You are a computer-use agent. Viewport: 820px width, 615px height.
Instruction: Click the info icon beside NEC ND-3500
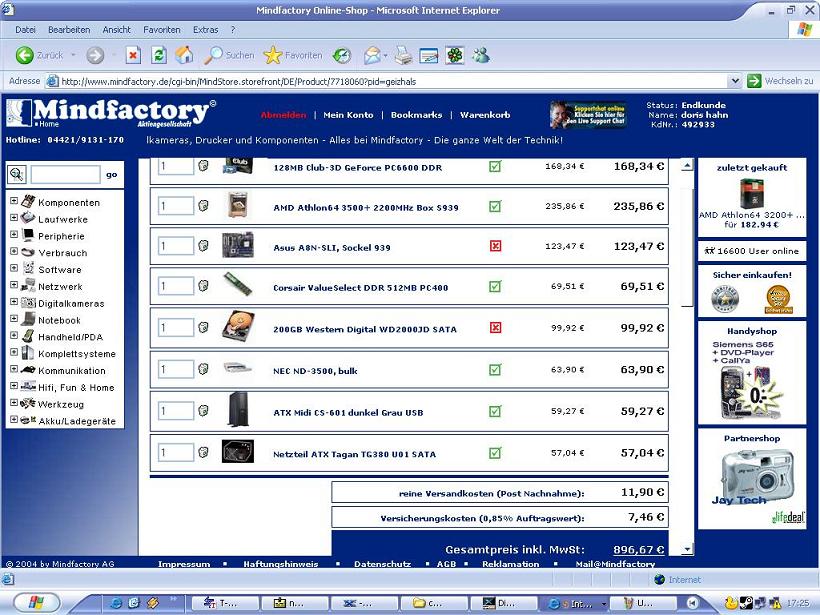pos(203,369)
